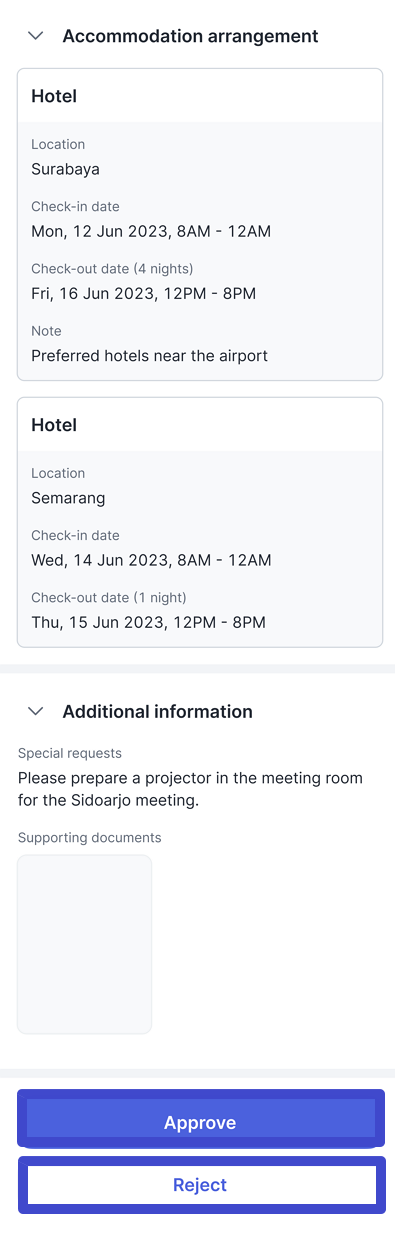This screenshot has width=395, height=1241.
Task: Collapse the Additional information chevron
Action: pyautogui.click(x=36, y=712)
